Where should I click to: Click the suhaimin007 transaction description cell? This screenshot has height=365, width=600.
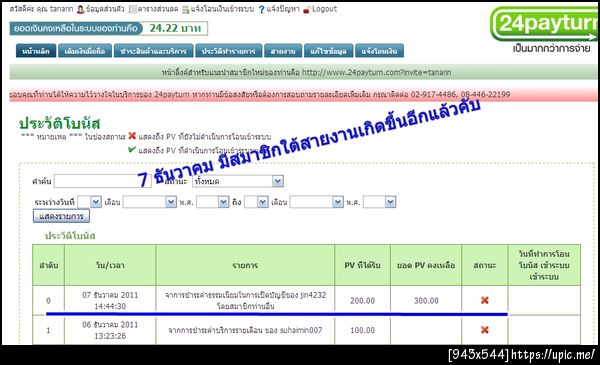coord(245,330)
